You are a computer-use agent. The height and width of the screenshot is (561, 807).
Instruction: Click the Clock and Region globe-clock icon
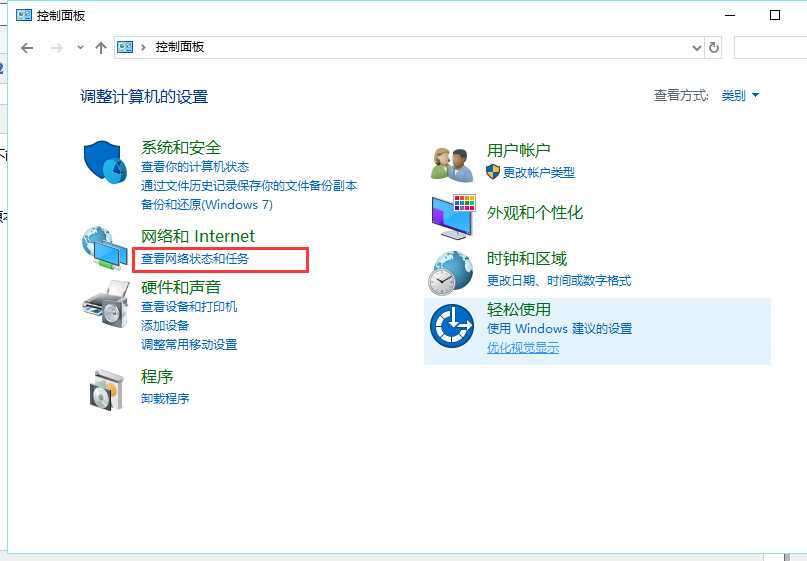pos(451,273)
